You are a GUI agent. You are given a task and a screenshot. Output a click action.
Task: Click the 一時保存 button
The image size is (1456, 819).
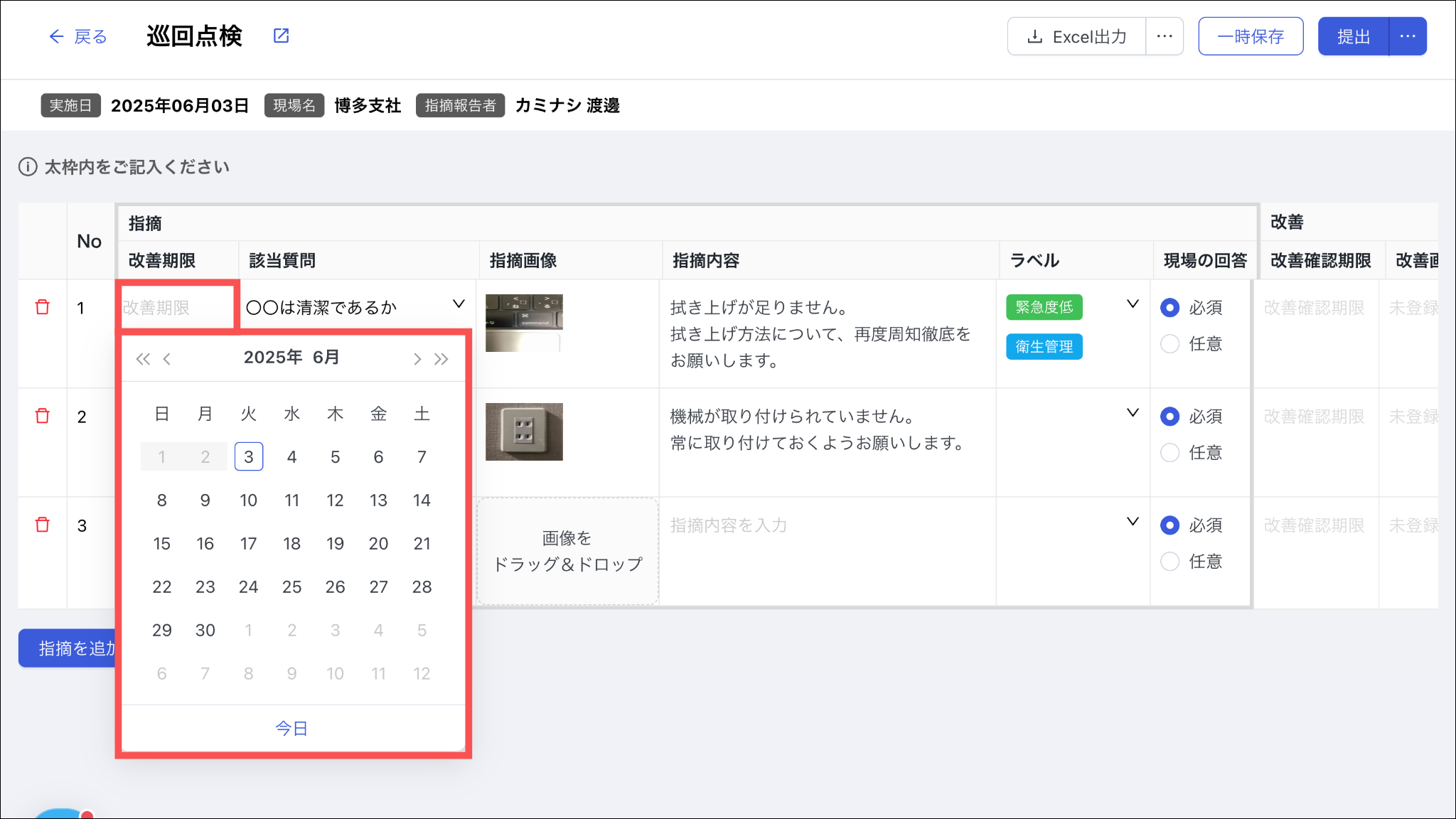pyautogui.click(x=1251, y=36)
